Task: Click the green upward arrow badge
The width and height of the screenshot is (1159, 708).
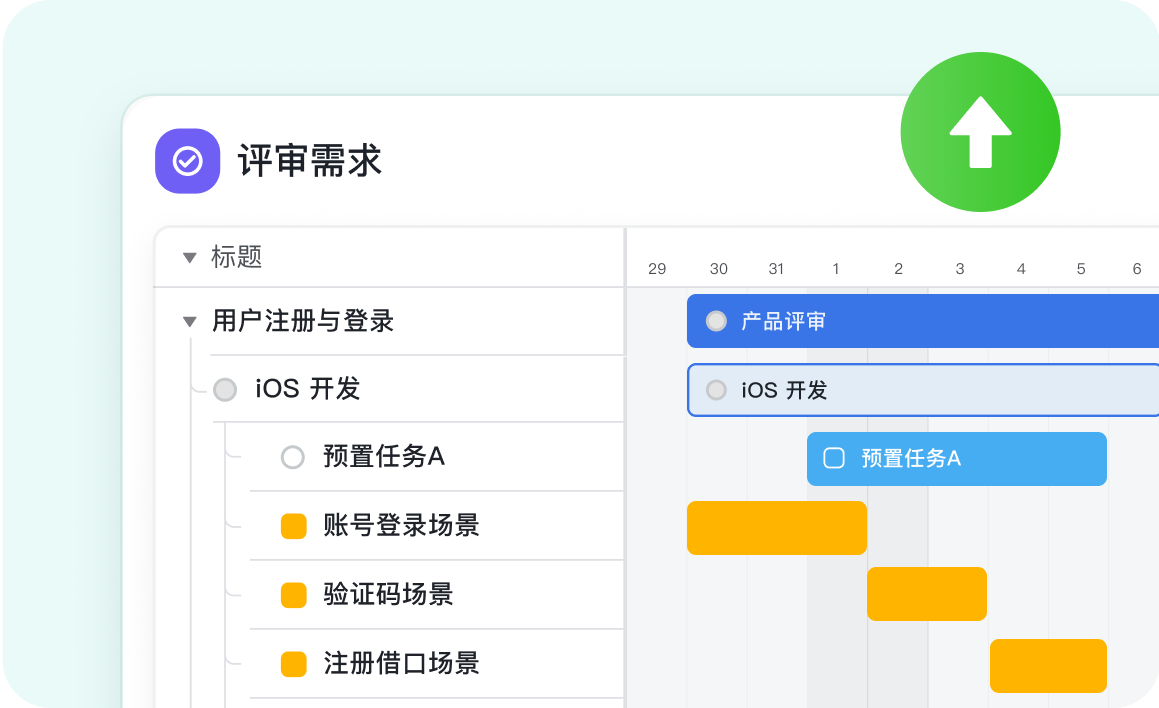Action: pyautogui.click(x=980, y=132)
